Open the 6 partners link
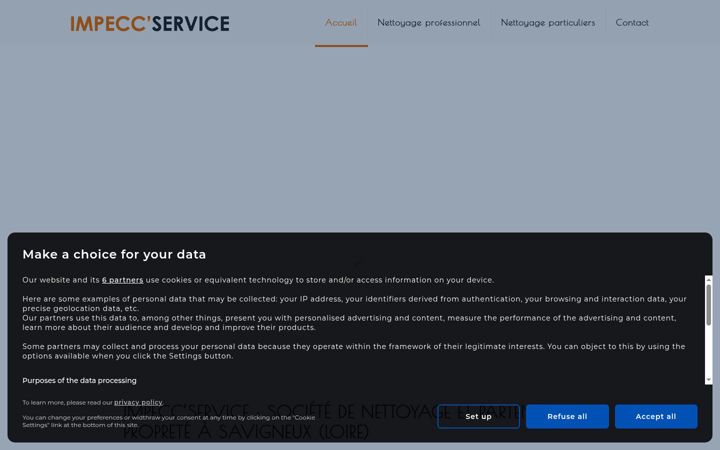The height and width of the screenshot is (450, 720). pyautogui.click(x=123, y=280)
